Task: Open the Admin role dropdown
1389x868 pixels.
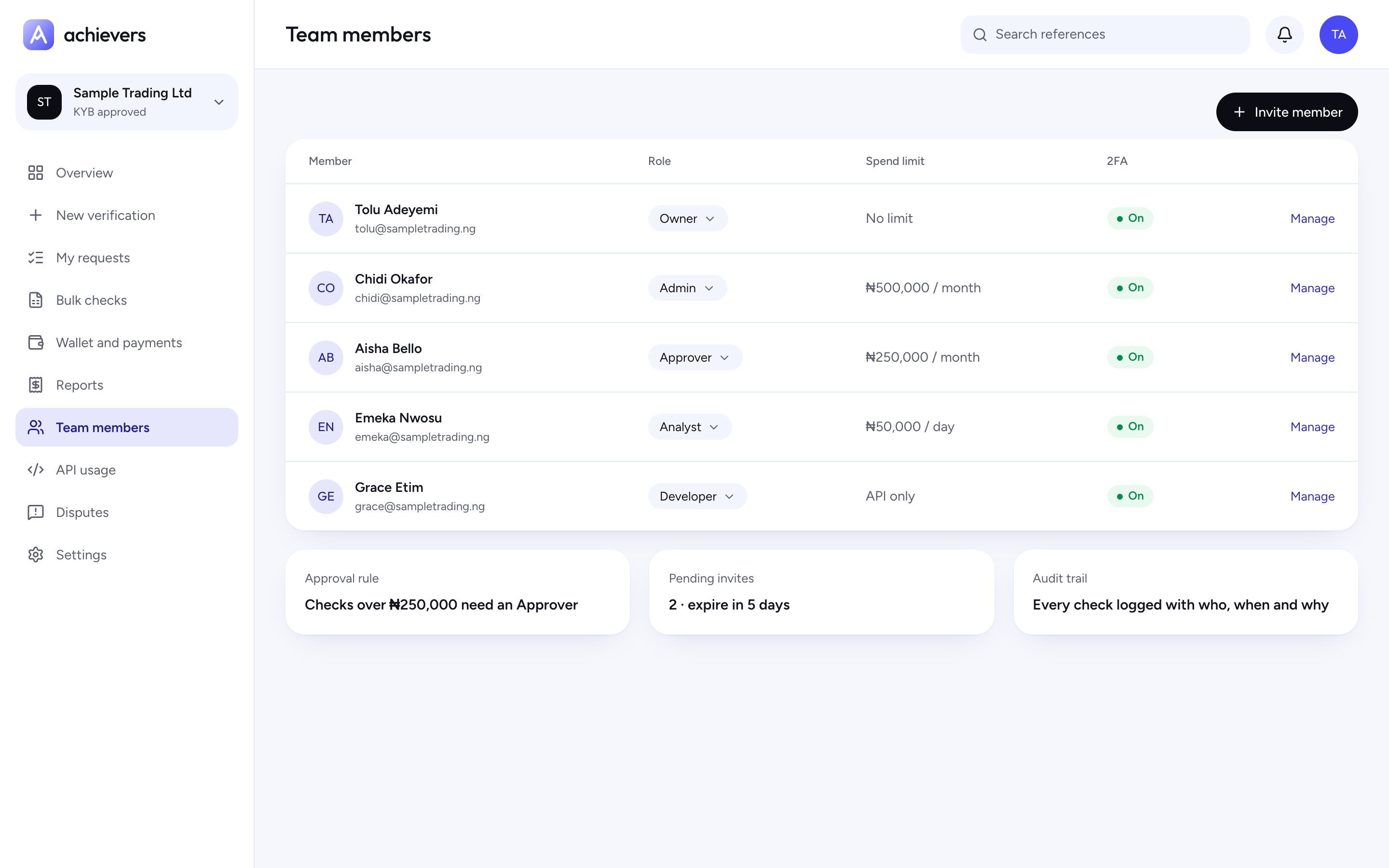Action: [687, 288]
